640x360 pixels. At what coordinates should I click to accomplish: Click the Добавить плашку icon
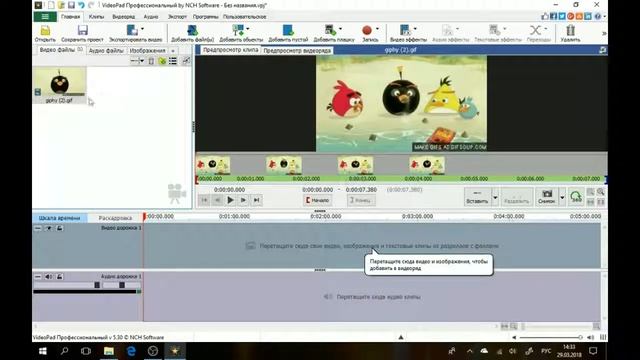(x=331, y=31)
